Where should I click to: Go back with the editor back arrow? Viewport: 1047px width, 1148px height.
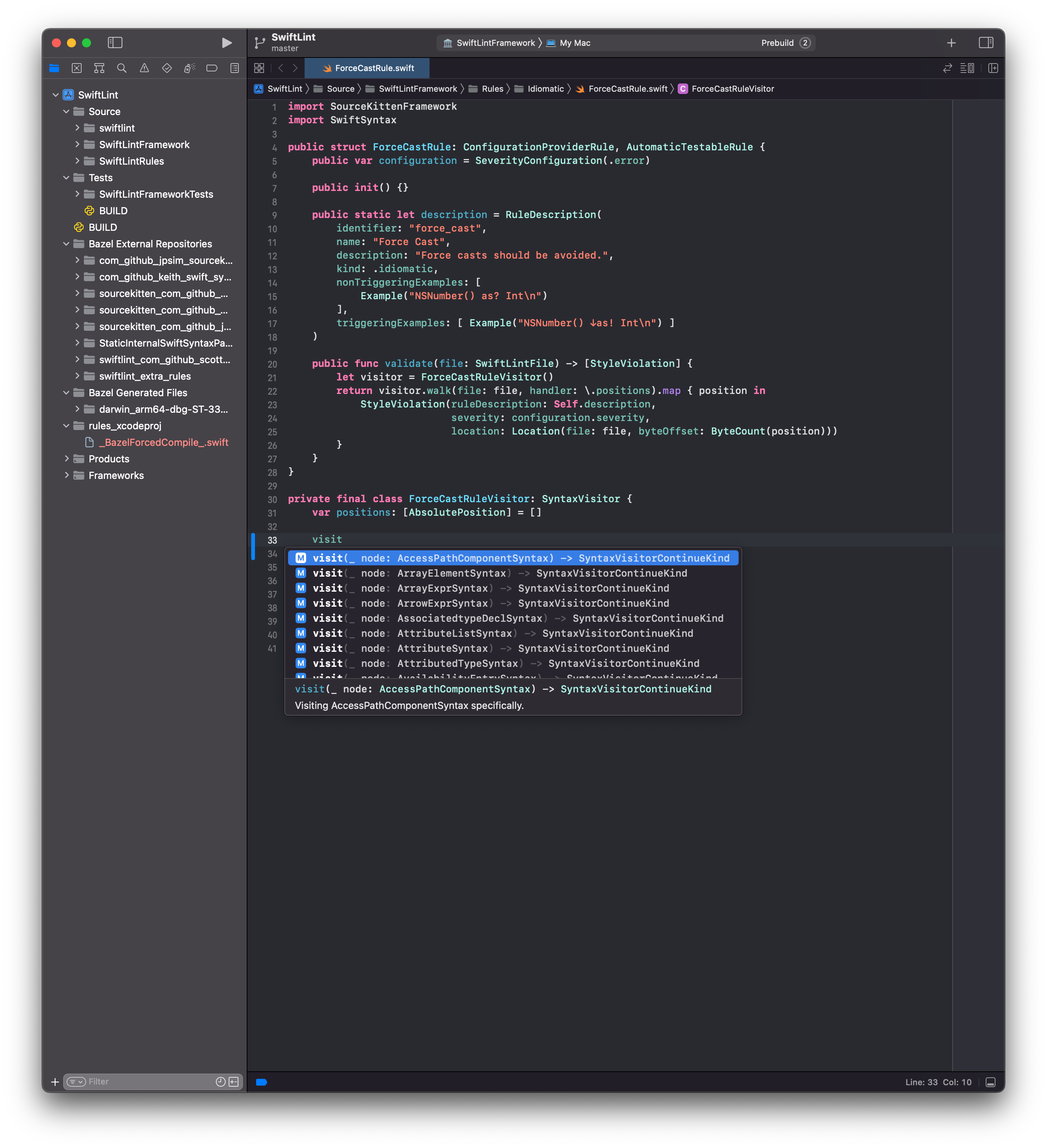(x=281, y=68)
